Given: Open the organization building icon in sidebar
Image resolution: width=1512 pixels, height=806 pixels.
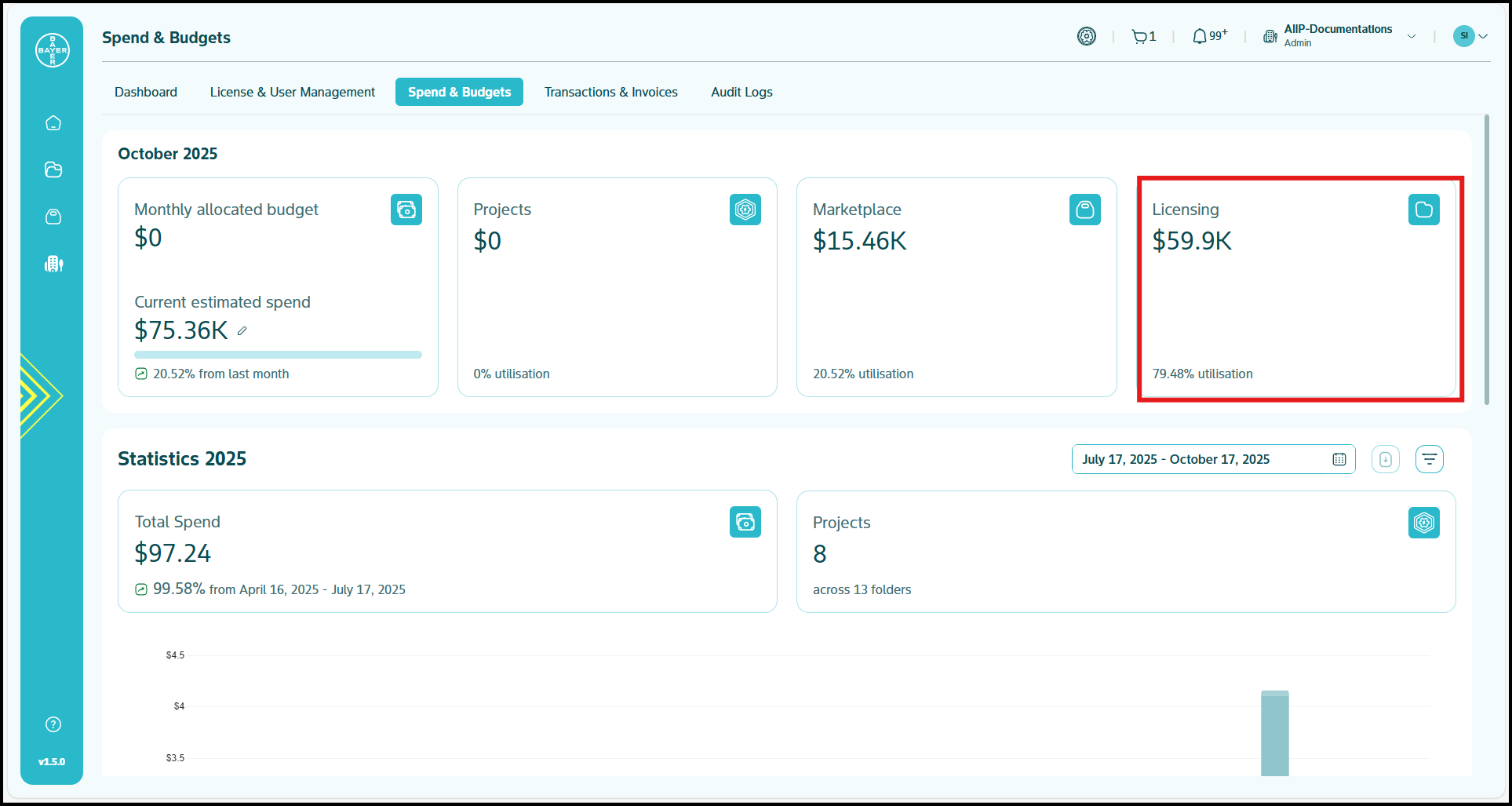Looking at the screenshot, I should (53, 264).
